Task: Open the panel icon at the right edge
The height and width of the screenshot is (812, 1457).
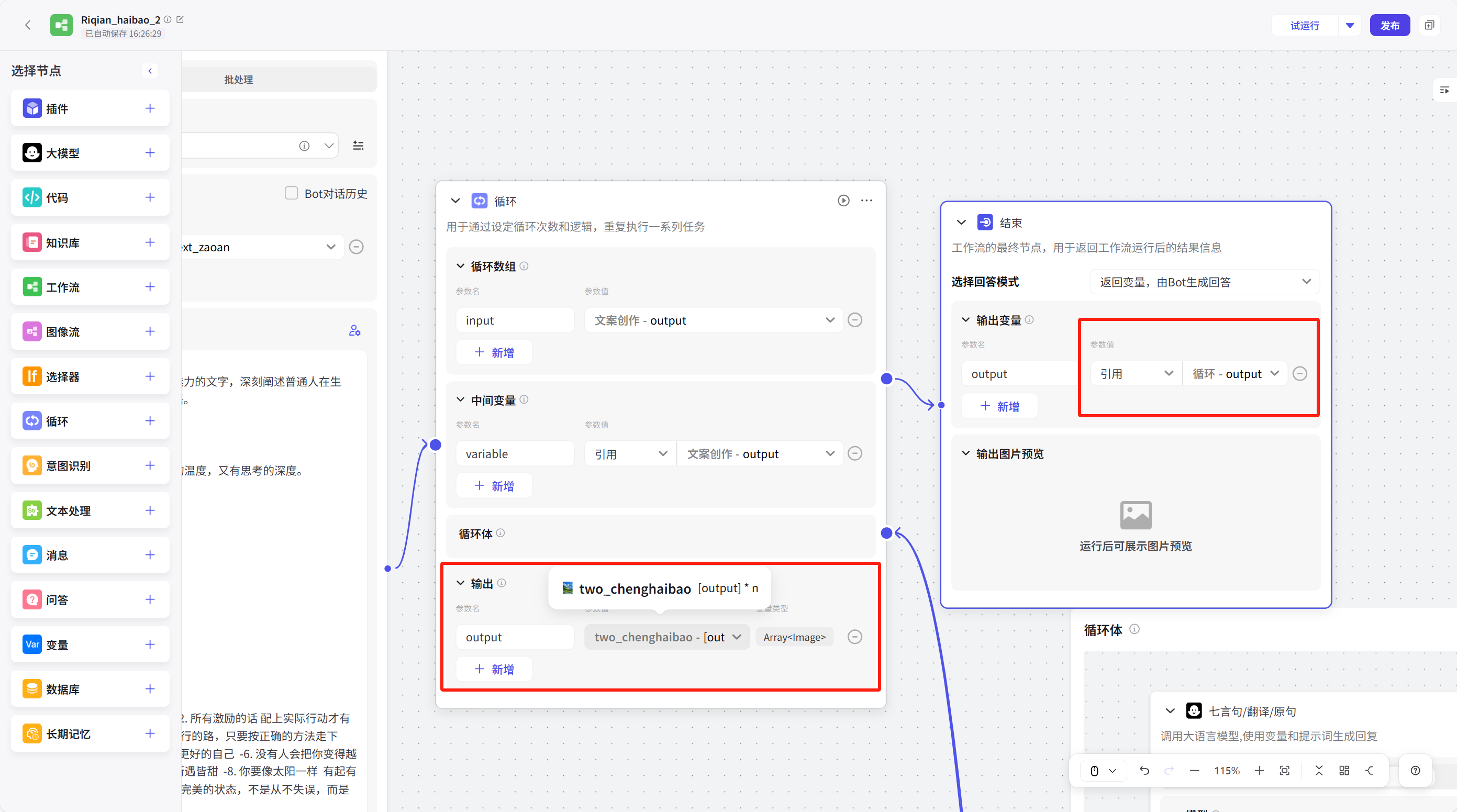Action: (x=1444, y=90)
